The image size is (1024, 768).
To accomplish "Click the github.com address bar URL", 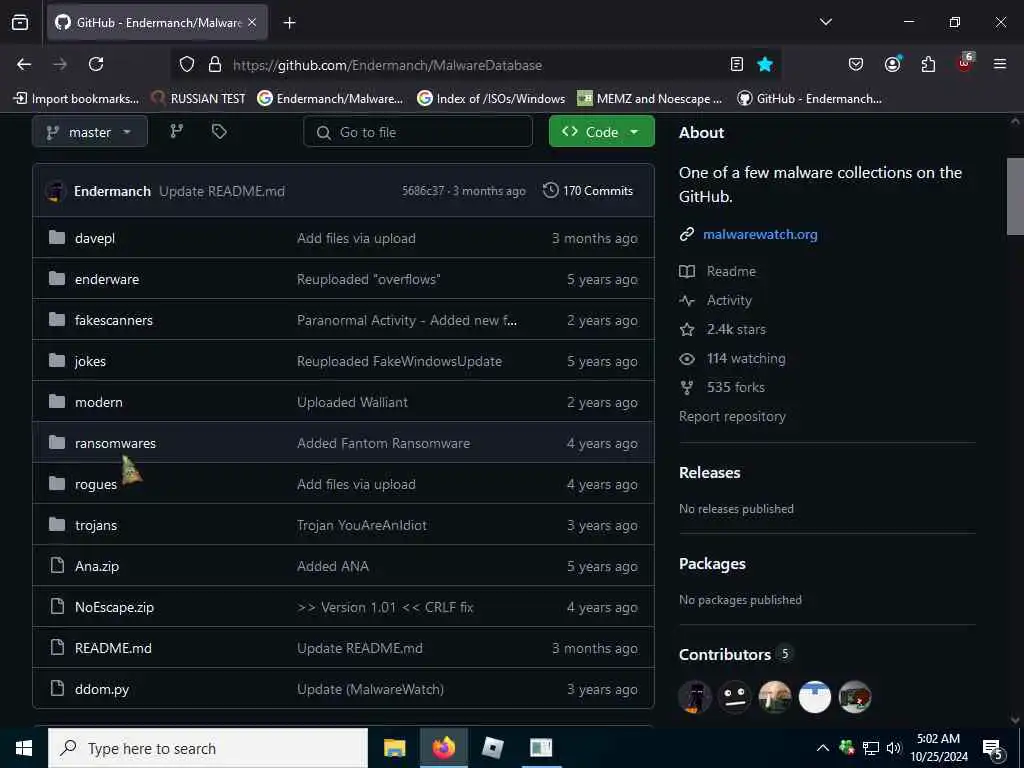I will [387, 65].
